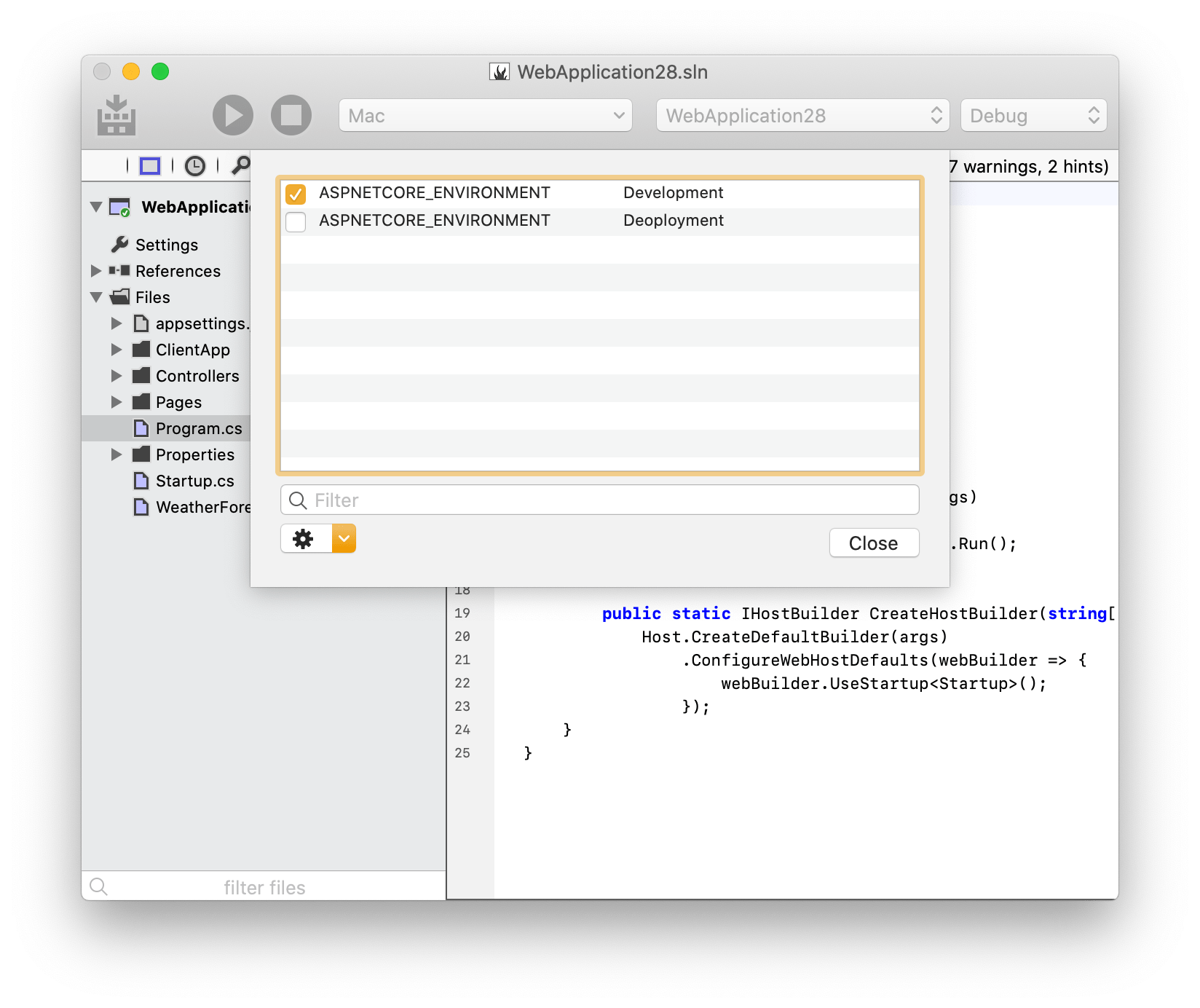Click the Host.CreateDefaultBuilder(args) code line
Screen dimensions: 1200x1008
[795, 637]
